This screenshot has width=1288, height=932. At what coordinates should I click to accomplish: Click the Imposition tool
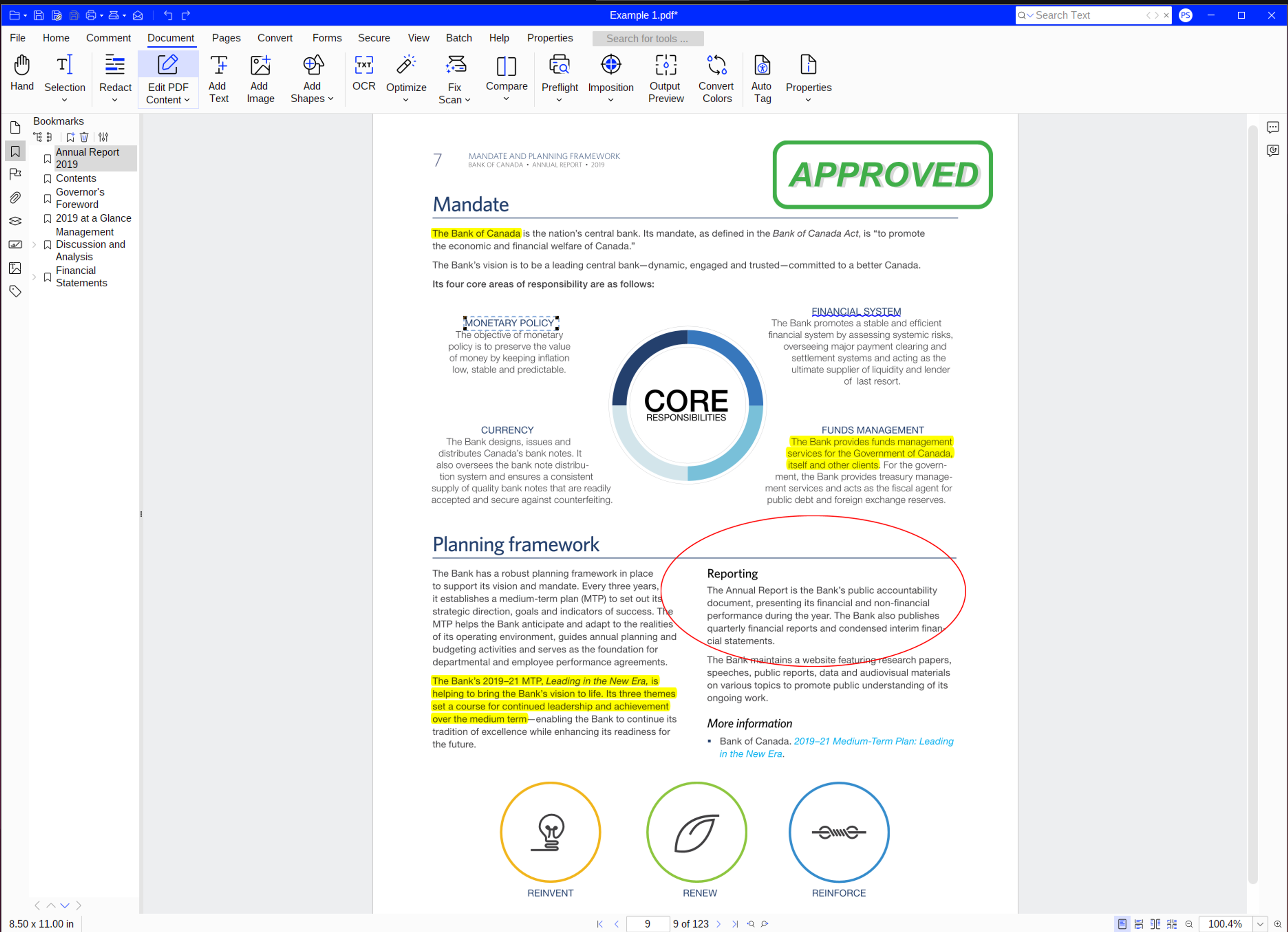coord(610,73)
